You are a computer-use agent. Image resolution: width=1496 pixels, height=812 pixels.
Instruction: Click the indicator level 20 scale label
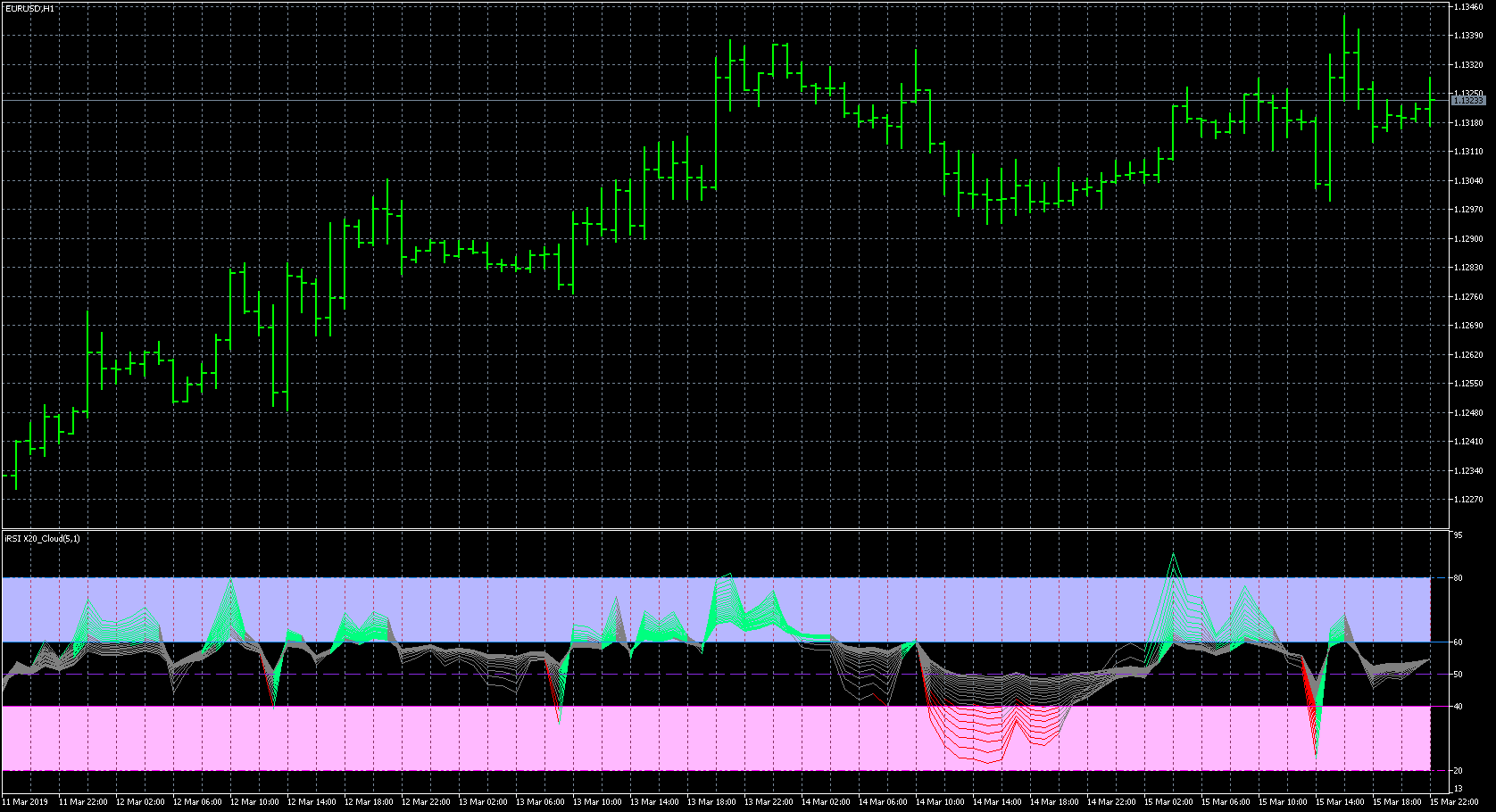[x=1458, y=771]
